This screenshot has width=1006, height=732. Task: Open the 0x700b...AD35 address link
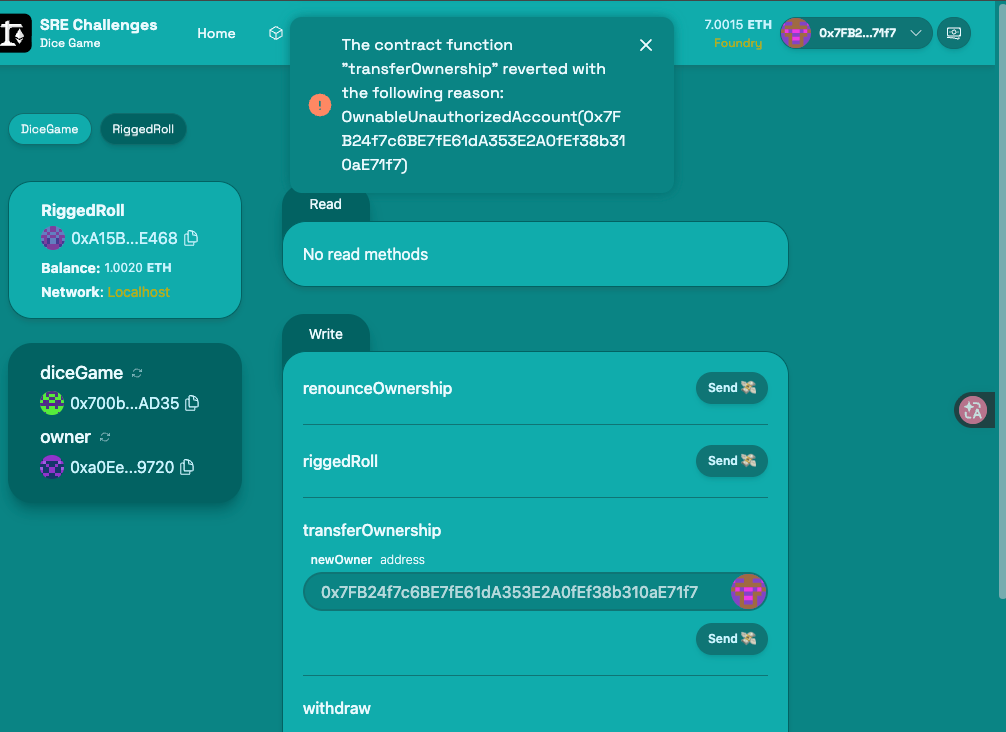[x=124, y=403]
